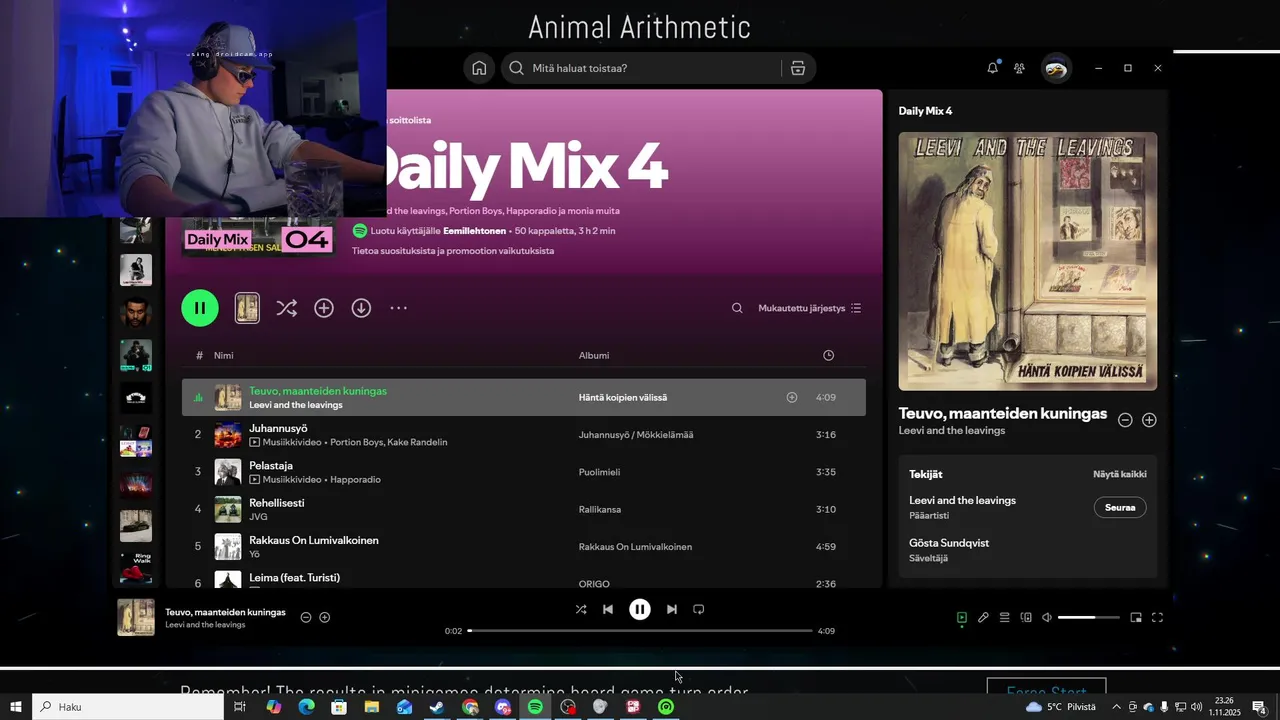Add Teuvo track to liked songs in row
The width and height of the screenshot is (1280, 720).
pyautogui.click(x=792, y=397)
